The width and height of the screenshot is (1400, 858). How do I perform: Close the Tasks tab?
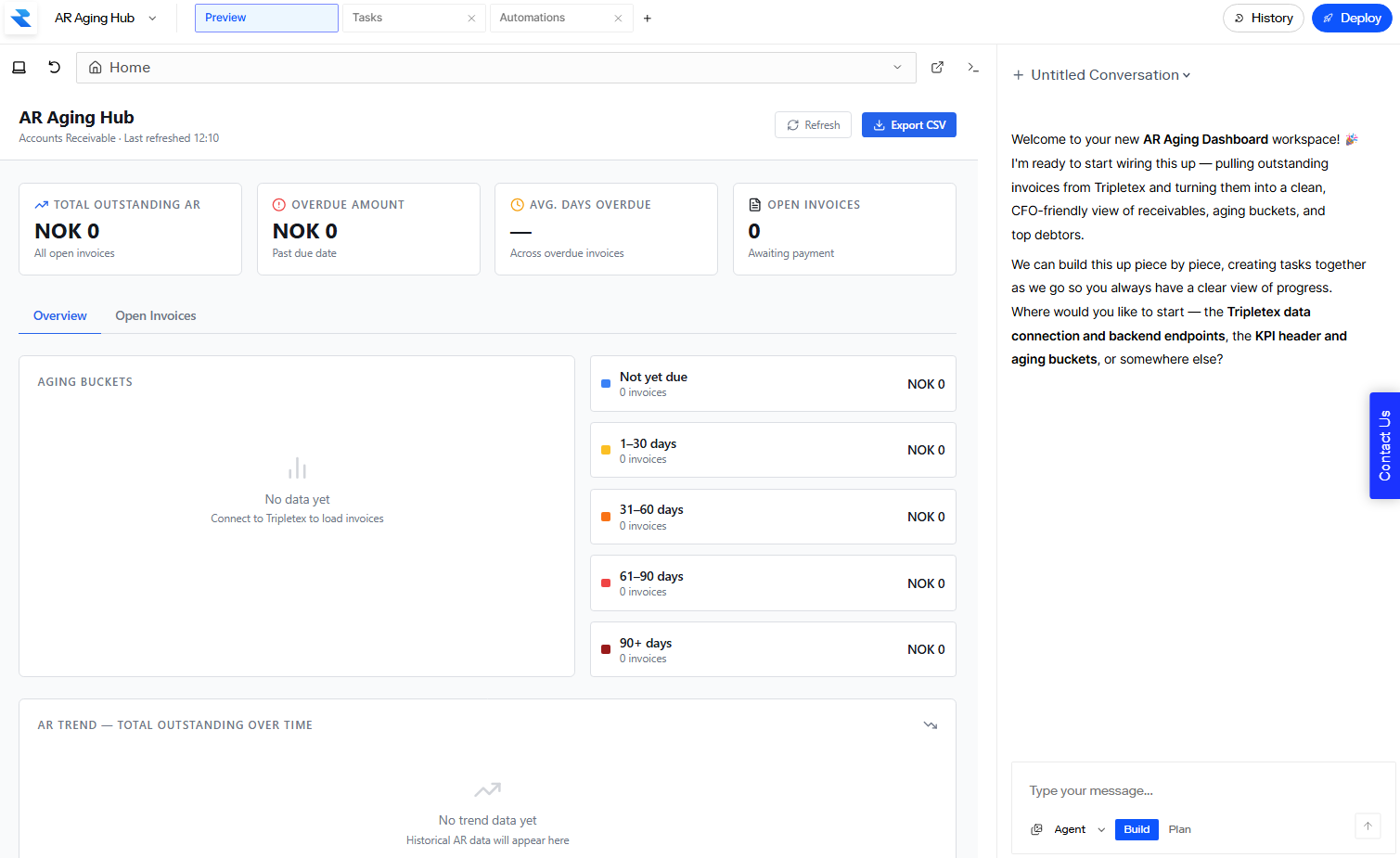(471, 19)
